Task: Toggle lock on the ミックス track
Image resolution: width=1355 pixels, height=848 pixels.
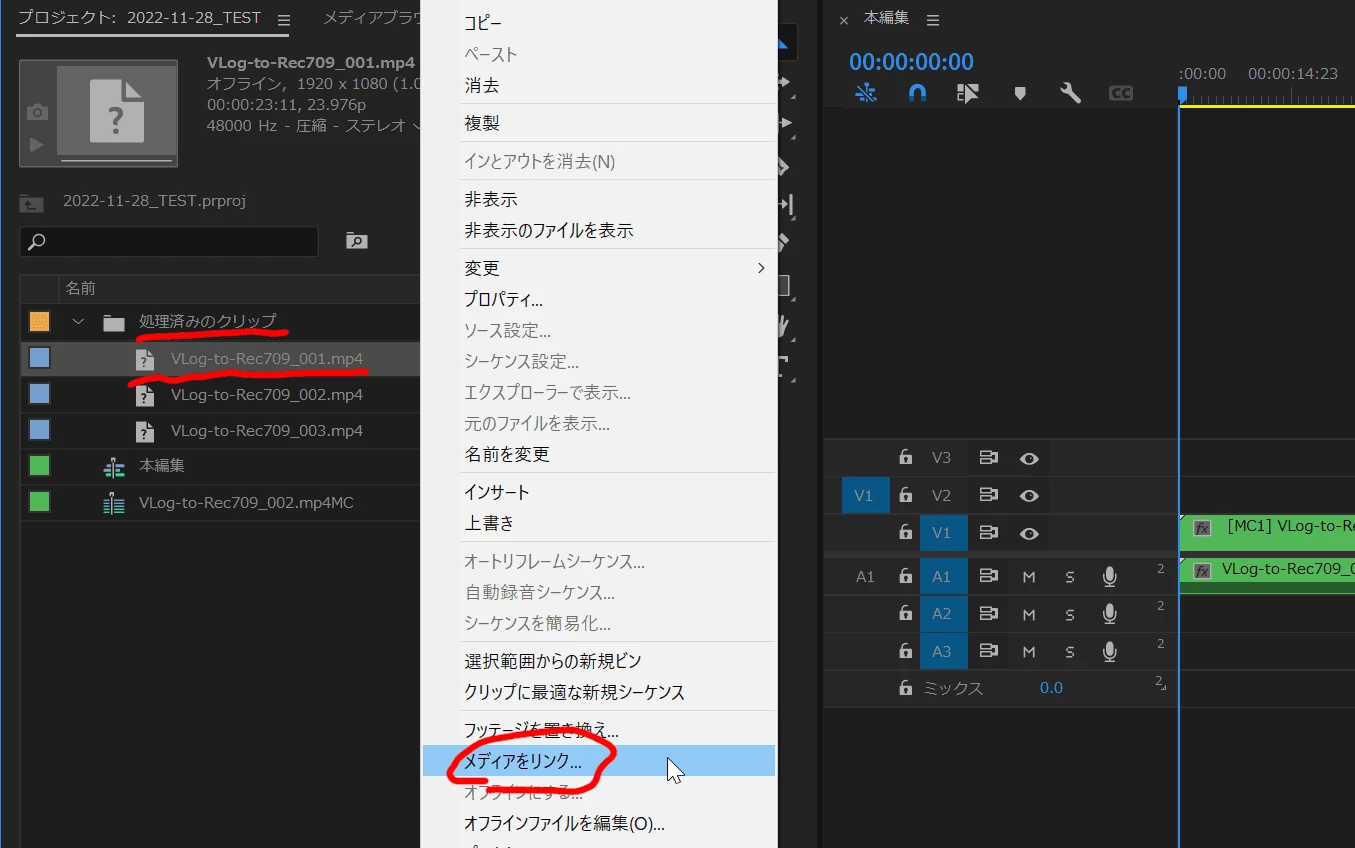Action: [x=905, y=688]
